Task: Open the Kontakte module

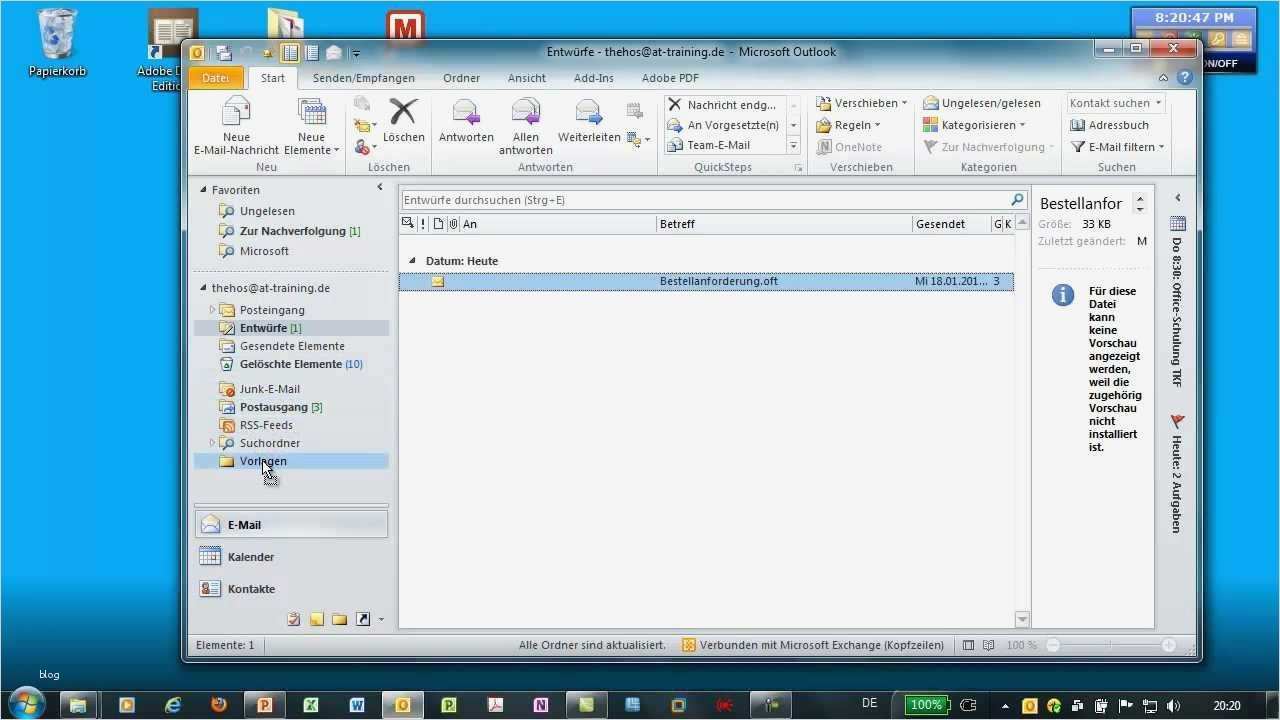Action: point(291,589)
